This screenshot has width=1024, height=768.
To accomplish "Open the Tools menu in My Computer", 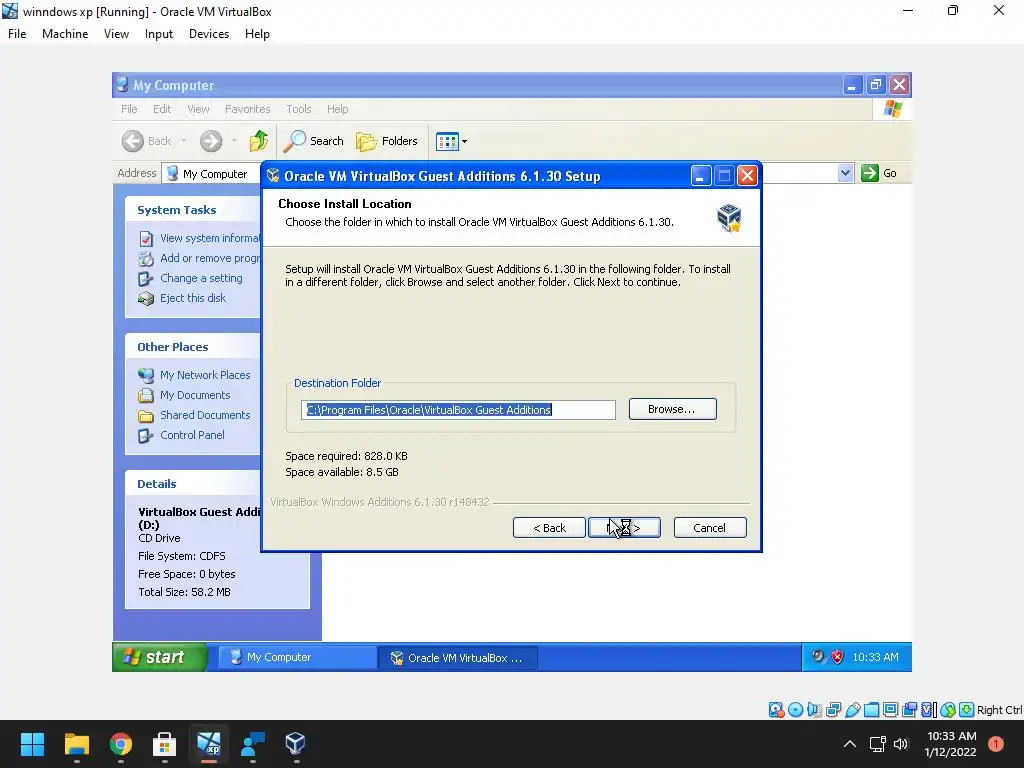I will (298, 109).
